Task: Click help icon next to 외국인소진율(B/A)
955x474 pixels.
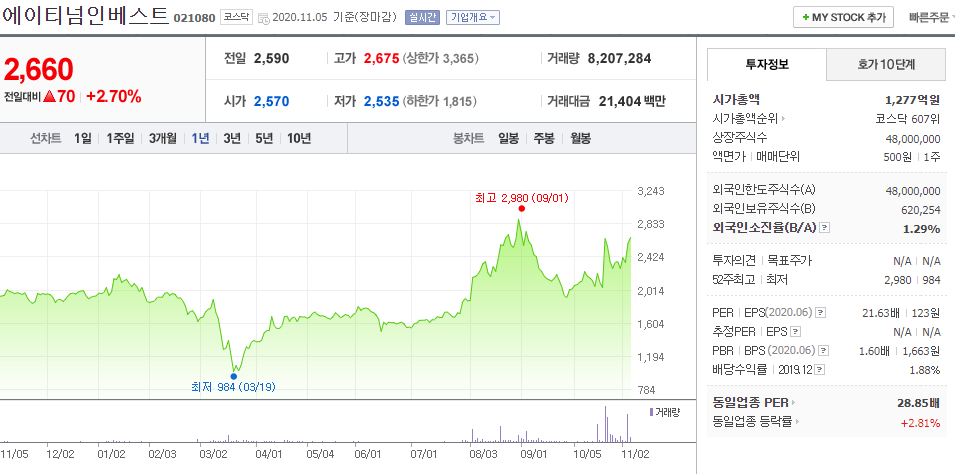Action: coord(825,228)
